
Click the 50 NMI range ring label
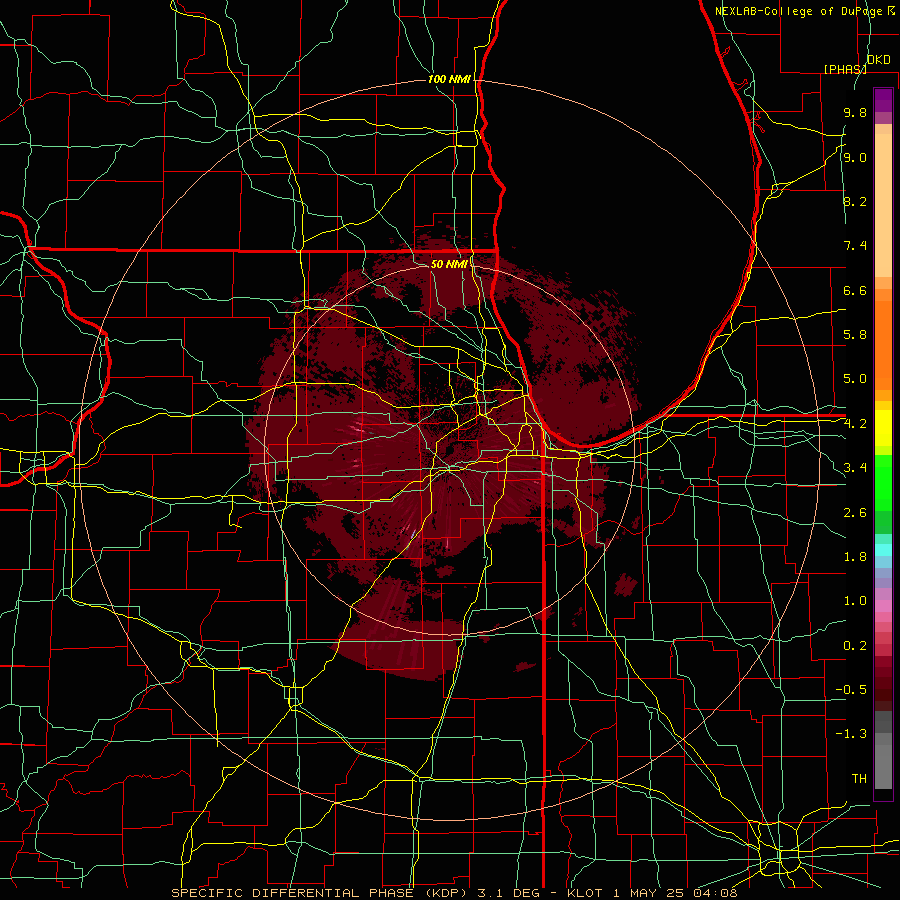pos(449,264)
